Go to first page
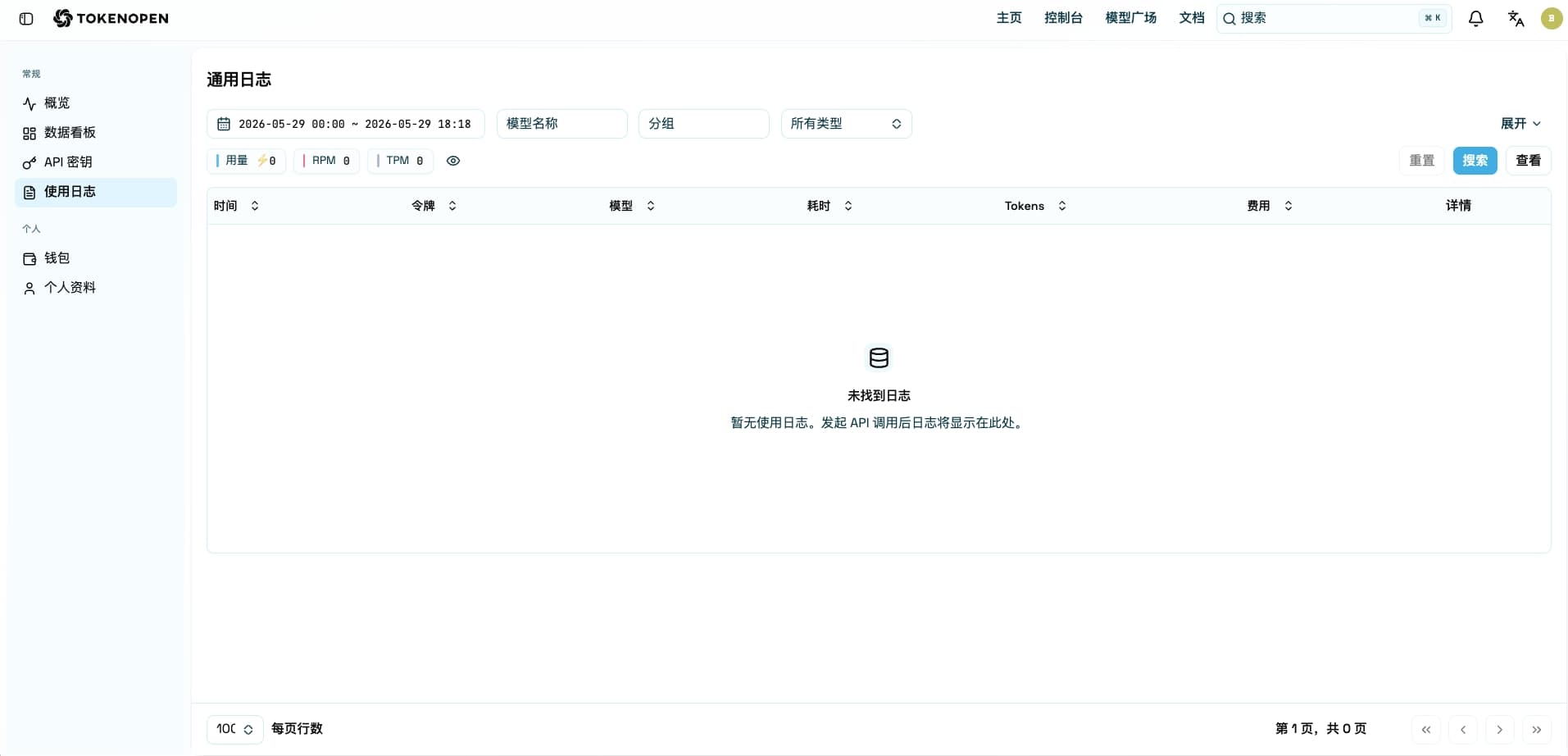This screenshot has height=756, width=1568. pyautogui.click(x=1426, y=729)
